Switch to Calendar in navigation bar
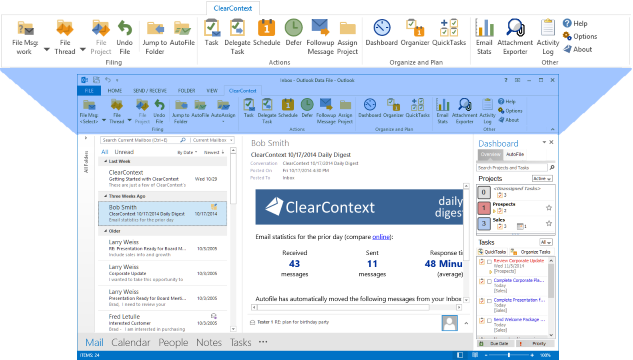 tap(130, 342)
